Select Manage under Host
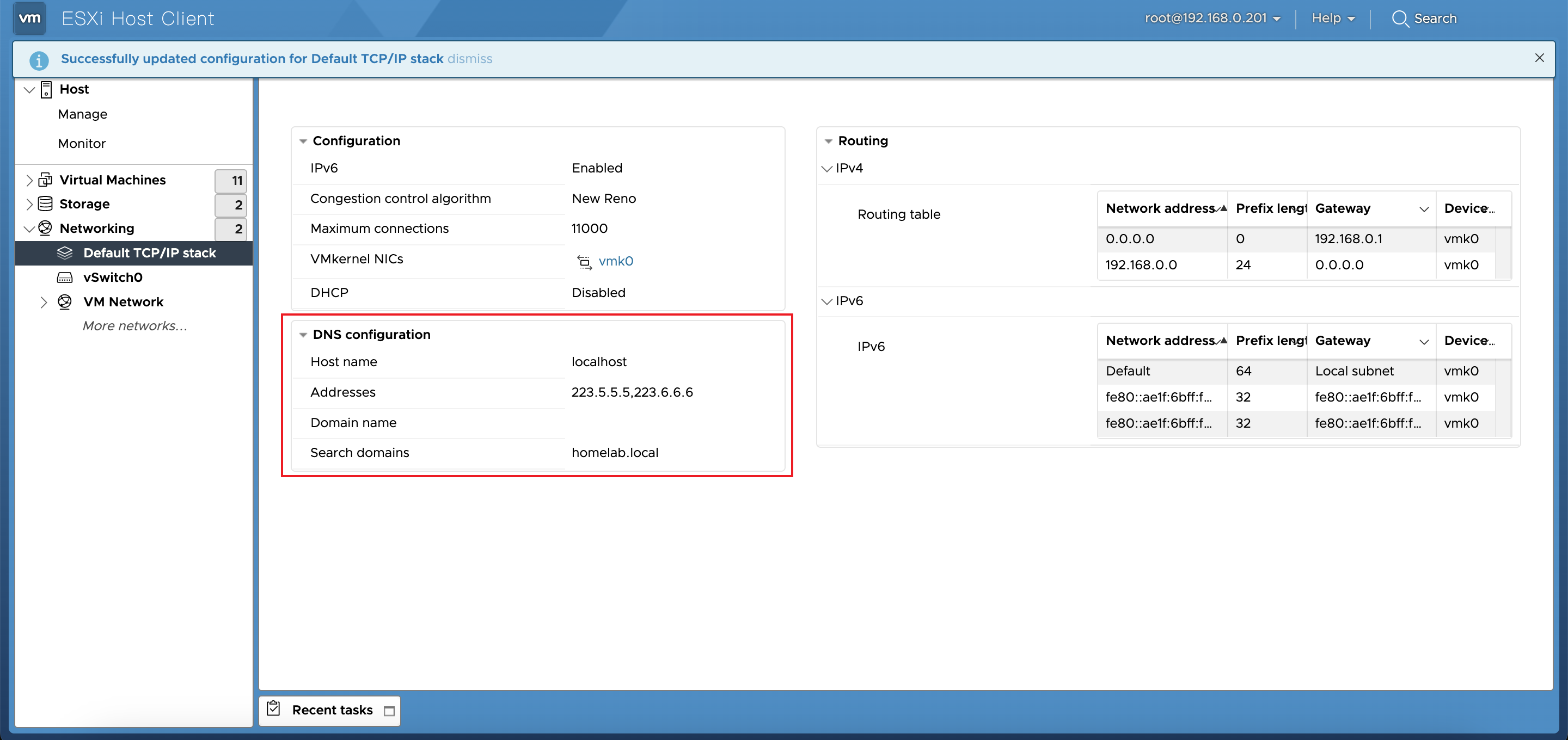This screenshot has height=740, width=1568. click(x=82, y=114)
